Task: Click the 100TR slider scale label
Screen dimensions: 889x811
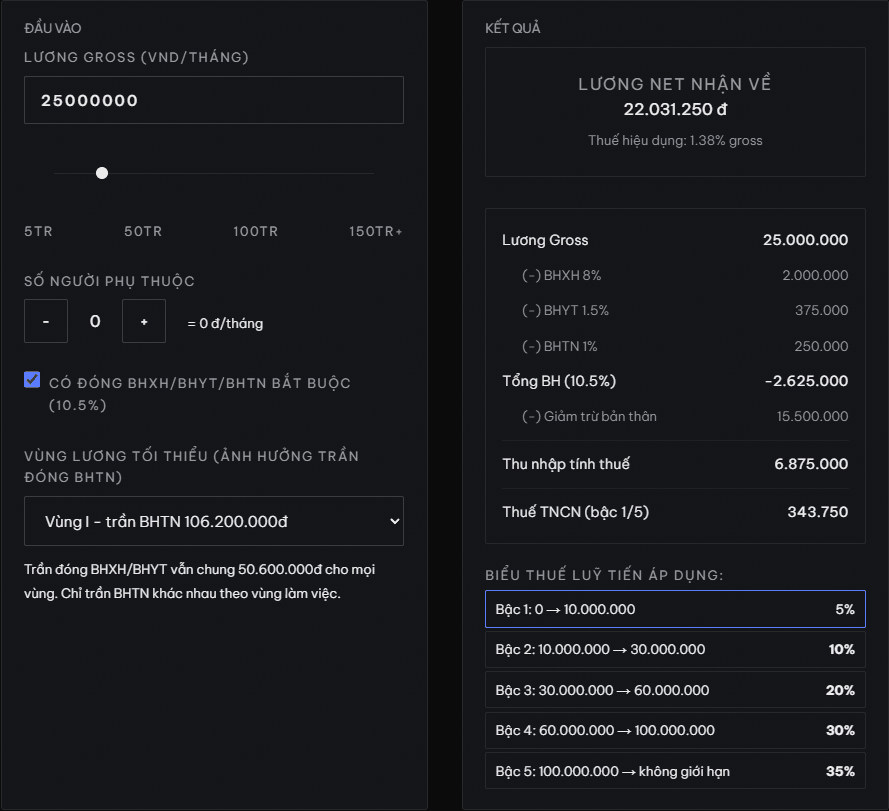Action: pyautogui.click(x=256, y=231)
